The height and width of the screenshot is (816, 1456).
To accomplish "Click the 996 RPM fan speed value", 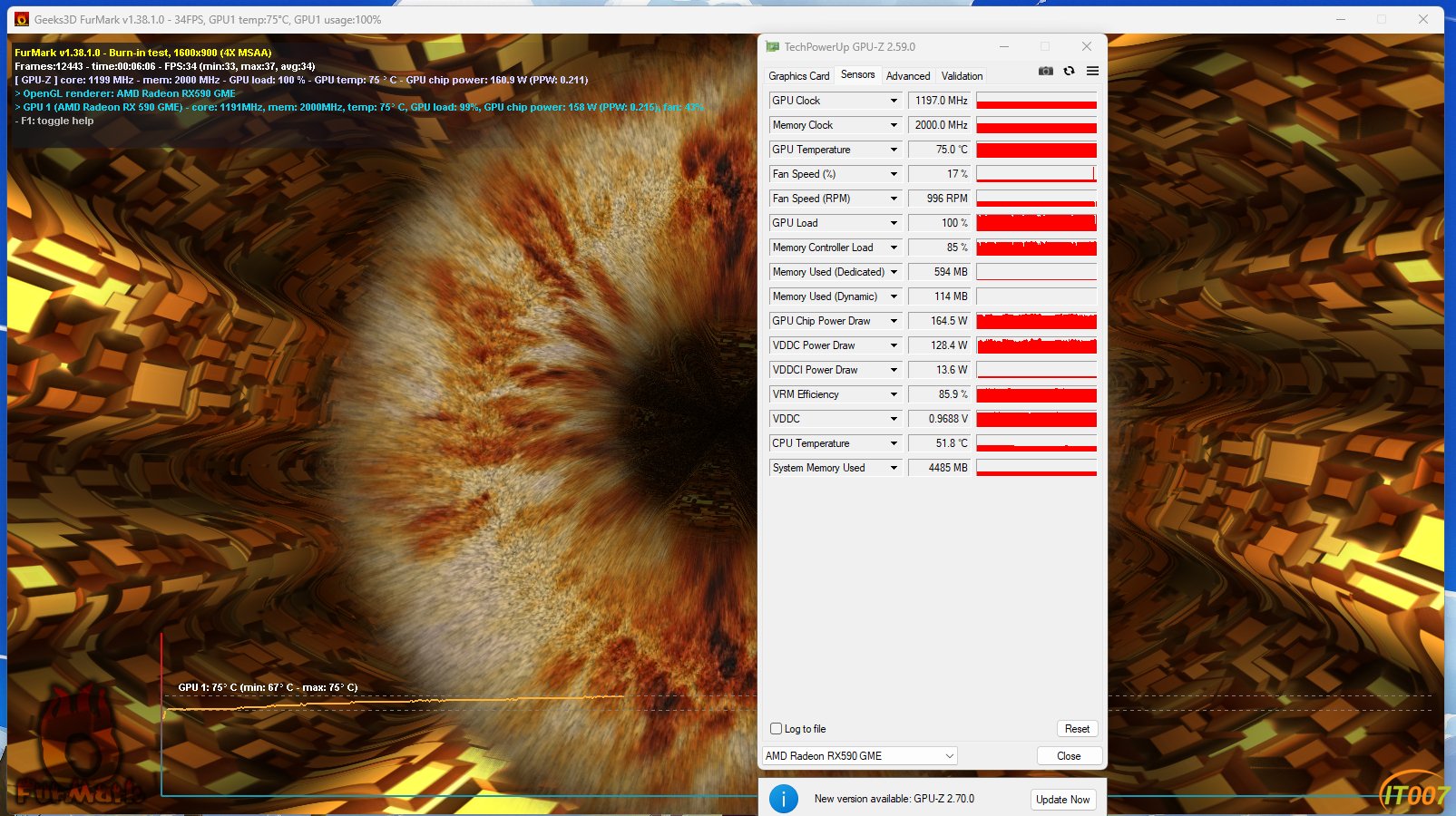I will click(940, 199).
